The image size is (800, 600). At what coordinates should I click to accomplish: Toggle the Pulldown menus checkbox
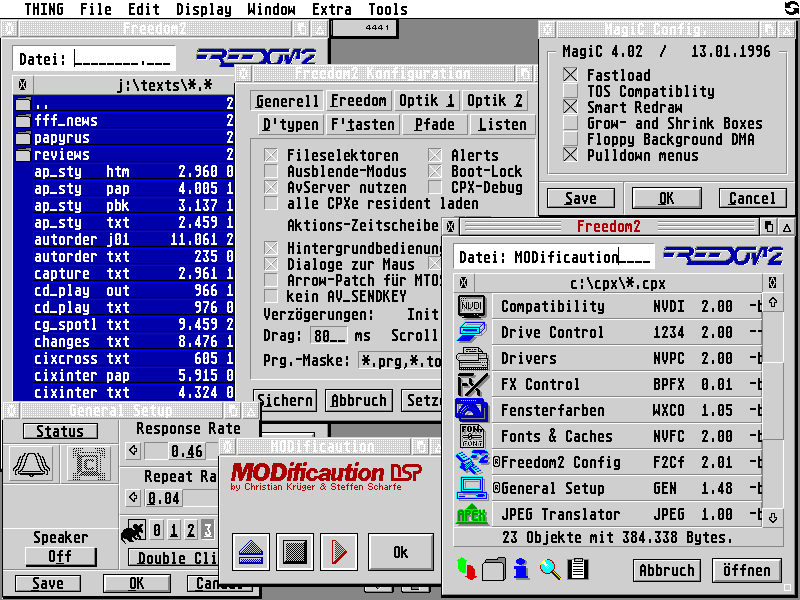[570, 155]
